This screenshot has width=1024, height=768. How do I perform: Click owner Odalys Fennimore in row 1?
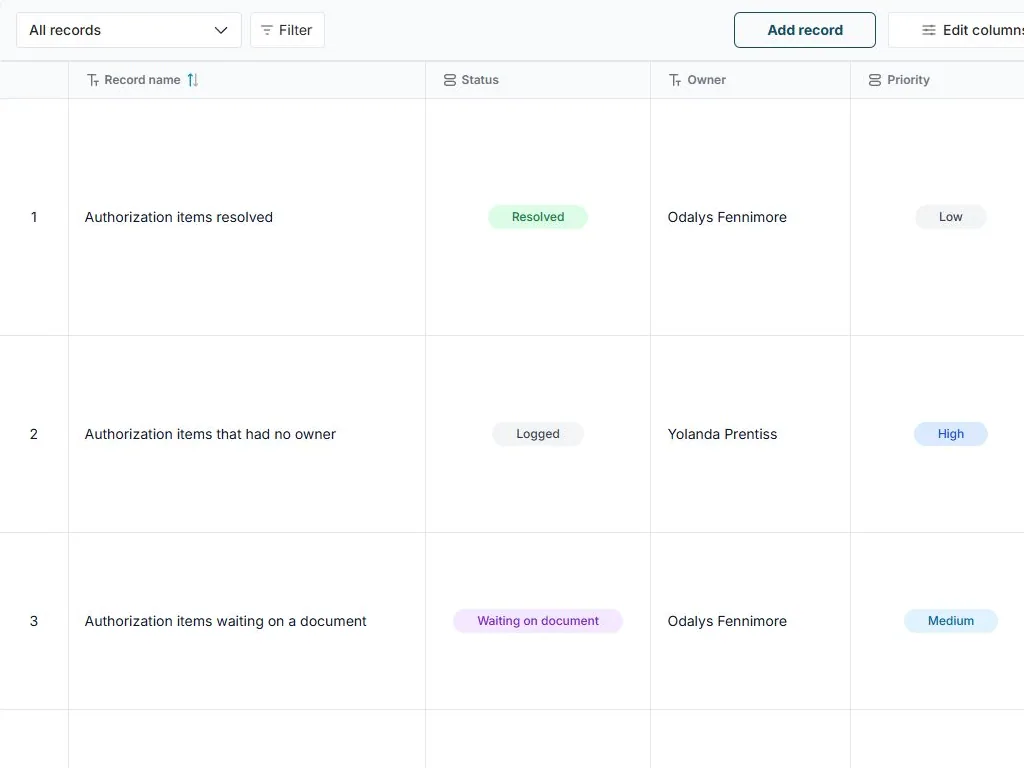point(727,217)
